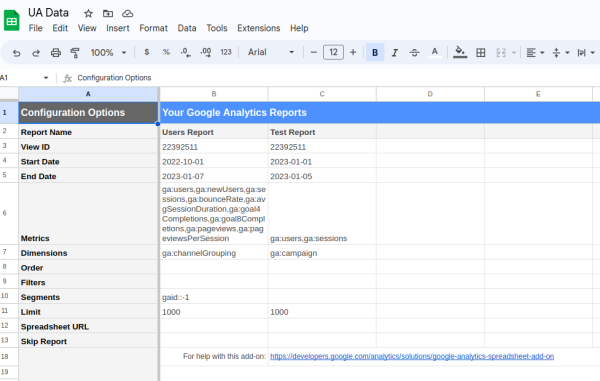
Task: Select the 'ga:campaign' cell
Action: point(322,253)
